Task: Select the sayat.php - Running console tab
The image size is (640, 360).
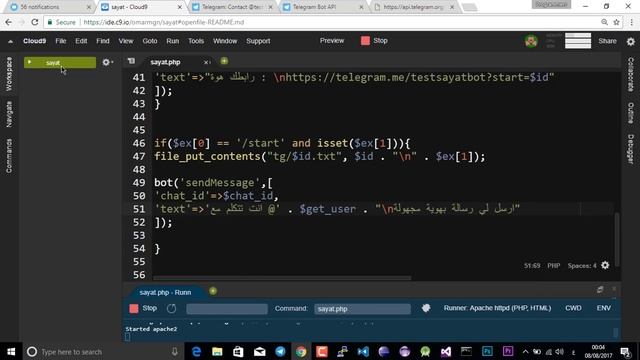Action: pos(165,292)
